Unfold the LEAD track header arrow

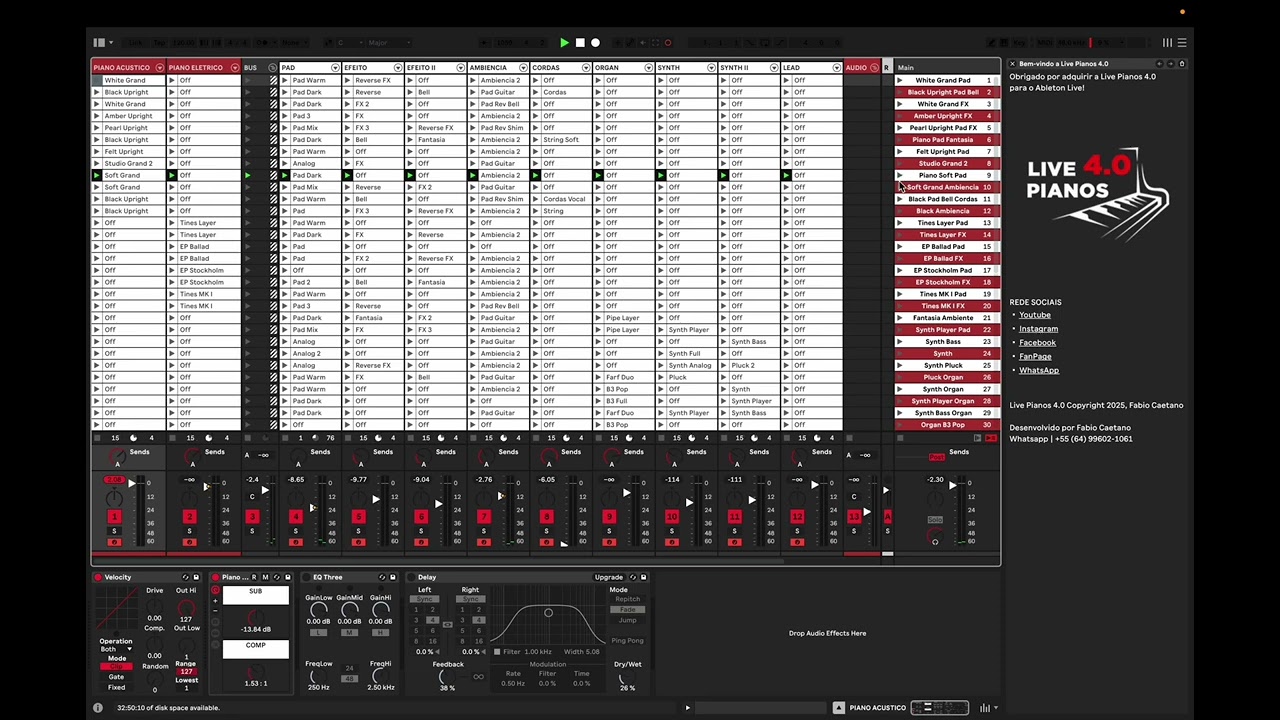pyautogui.click(x=837, y=68)
